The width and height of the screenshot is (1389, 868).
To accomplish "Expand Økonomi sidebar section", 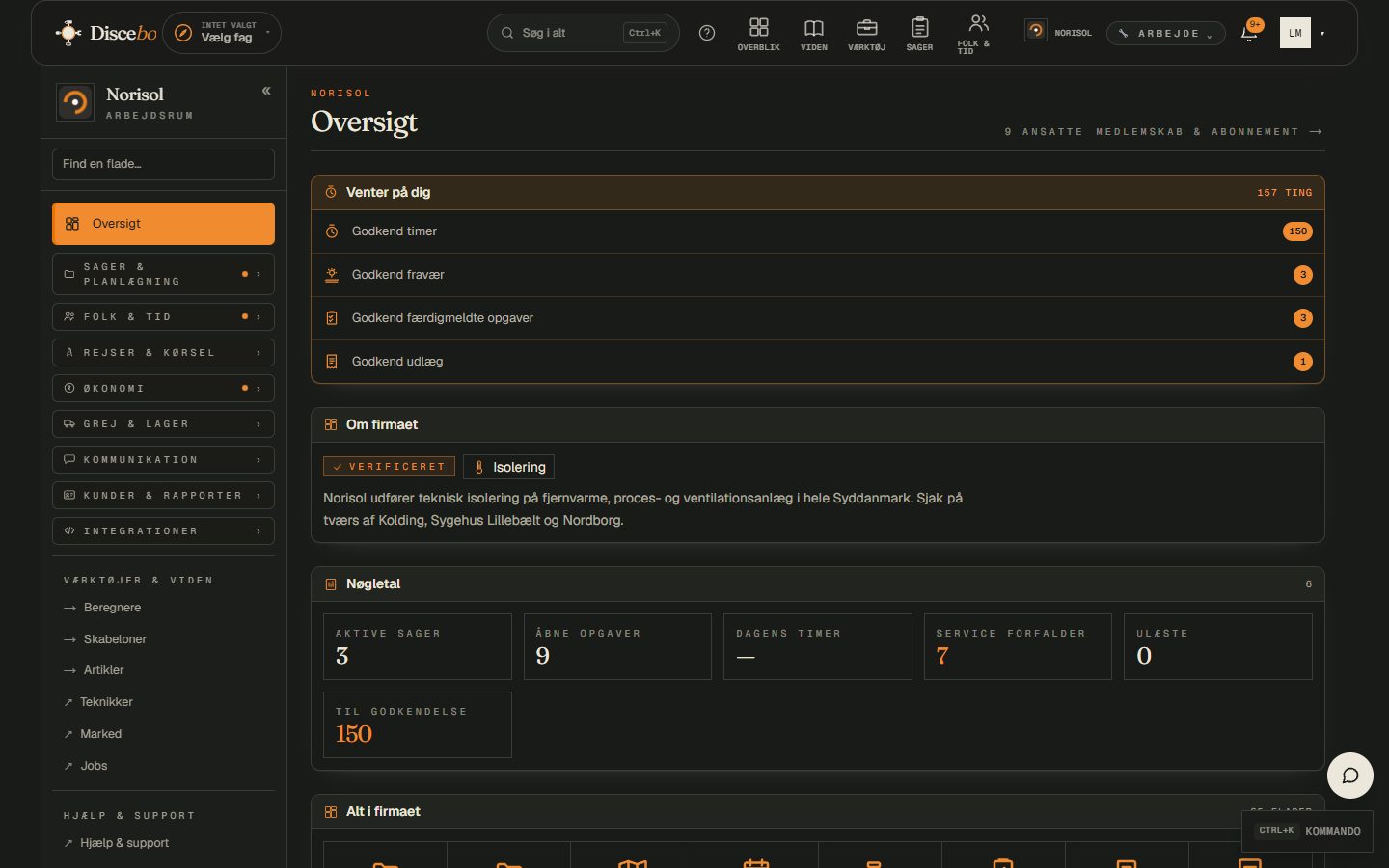I will tap(163, 388).
